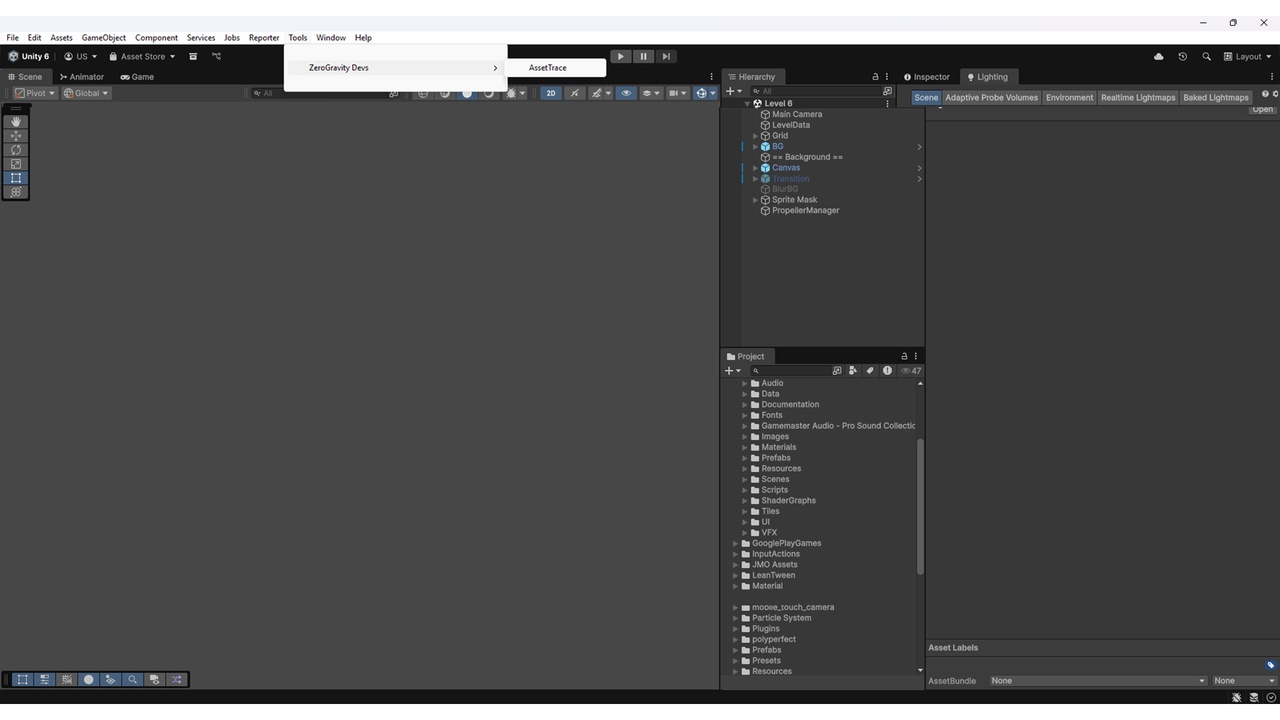Screen dimensions: 1280x720
Task: Toggle the Project panel lock
Action: click(904, 357)
